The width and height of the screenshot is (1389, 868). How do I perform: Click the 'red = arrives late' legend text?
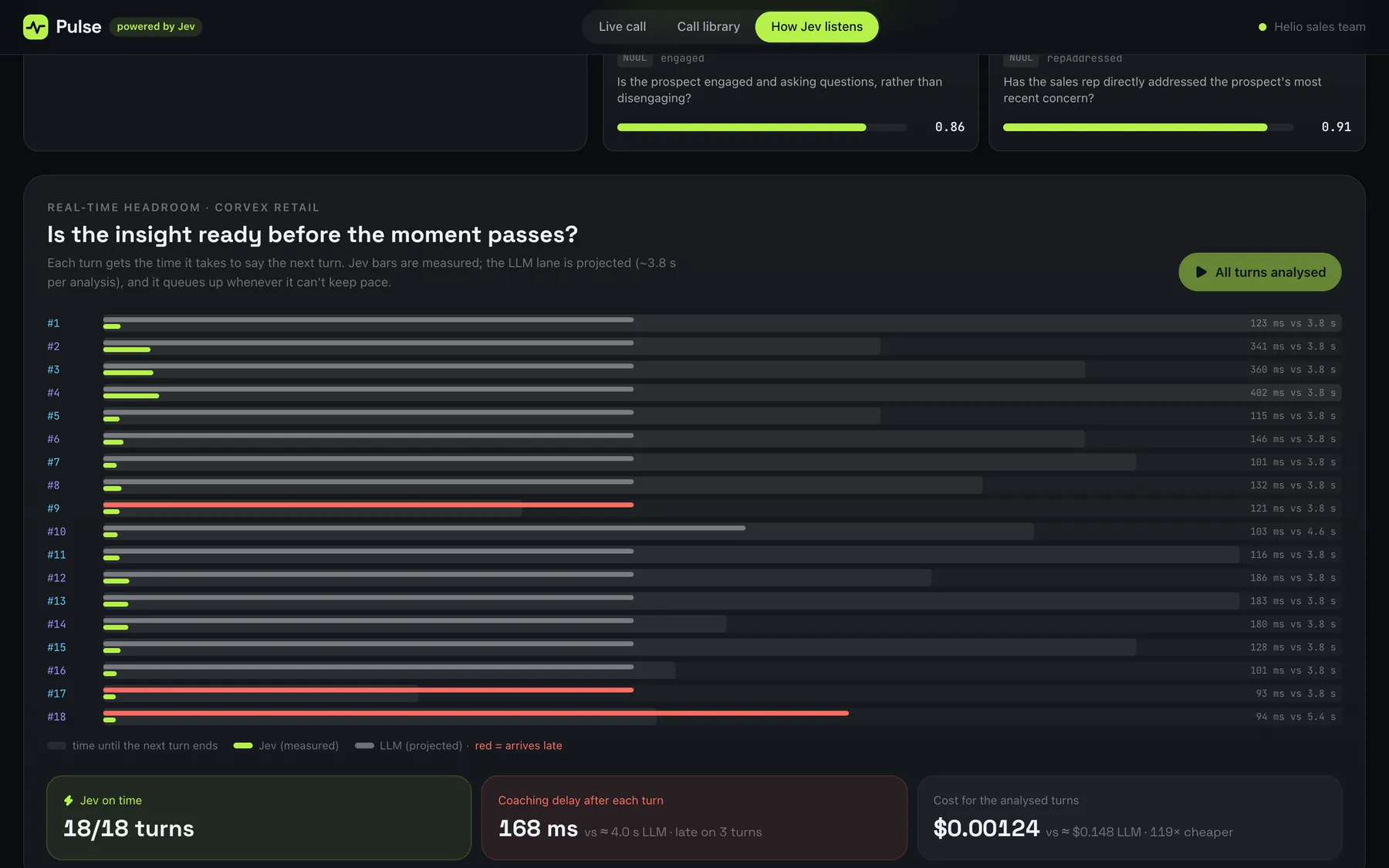(x=519, y=745)
